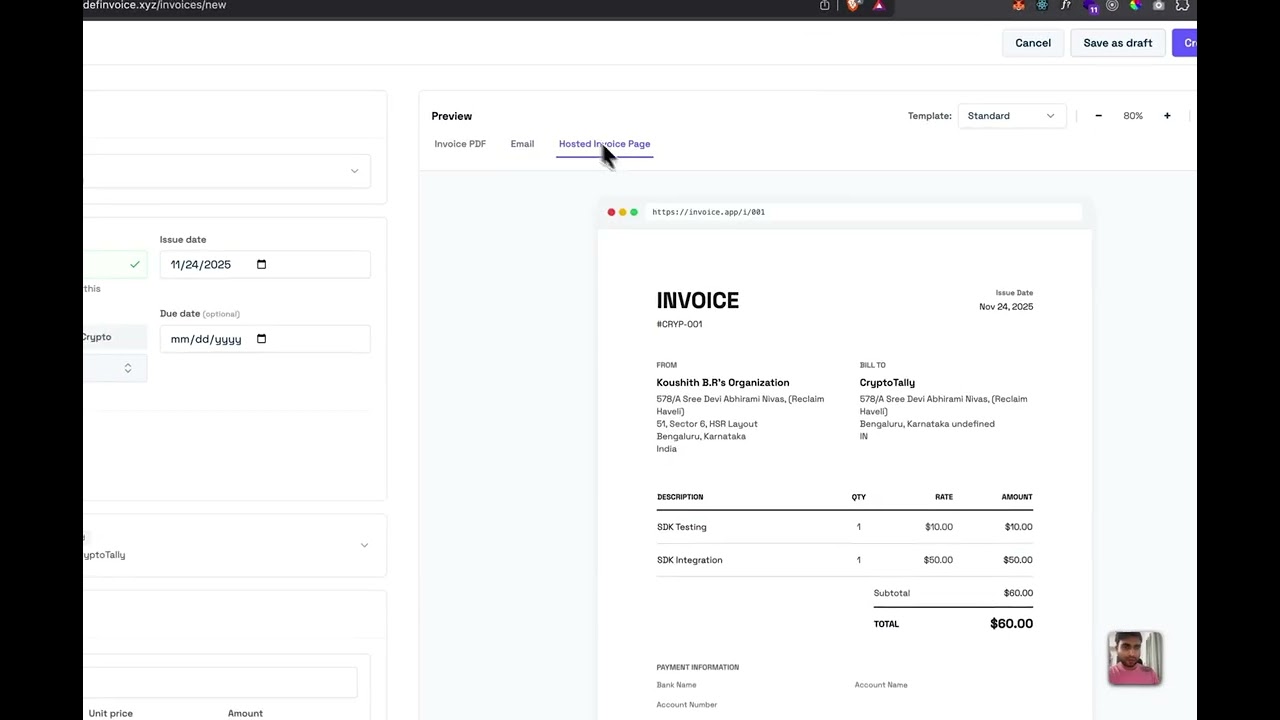This screenshot has height=720, width=1280.
Task: Click Save as draft
Action: click(x=1118, y=43)
